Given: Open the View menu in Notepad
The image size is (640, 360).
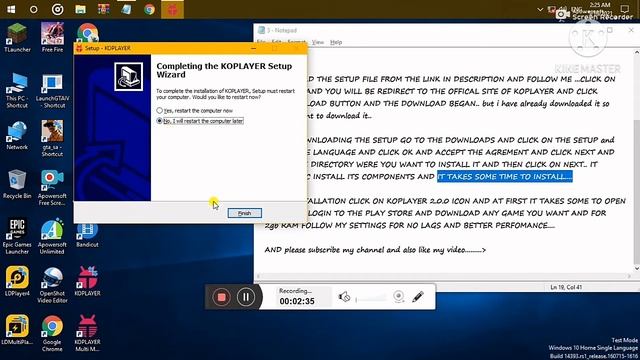Looking at the screenshot, I should tap(318, 42).
